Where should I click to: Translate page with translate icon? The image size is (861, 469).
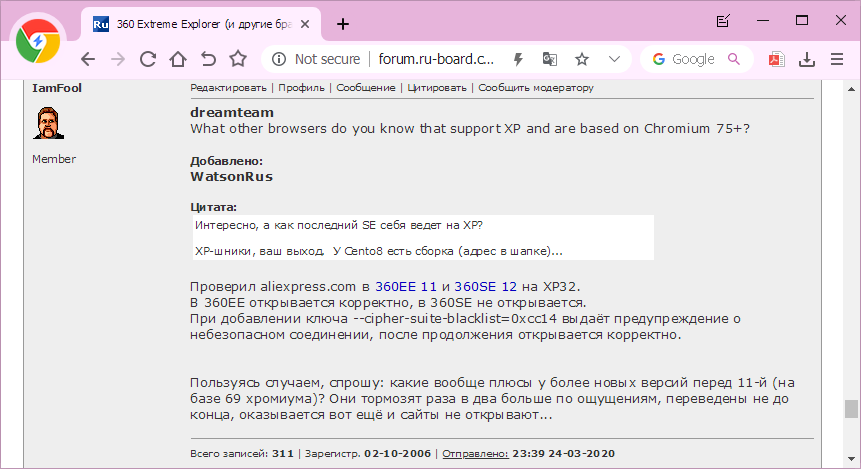[x=550, y=59]
